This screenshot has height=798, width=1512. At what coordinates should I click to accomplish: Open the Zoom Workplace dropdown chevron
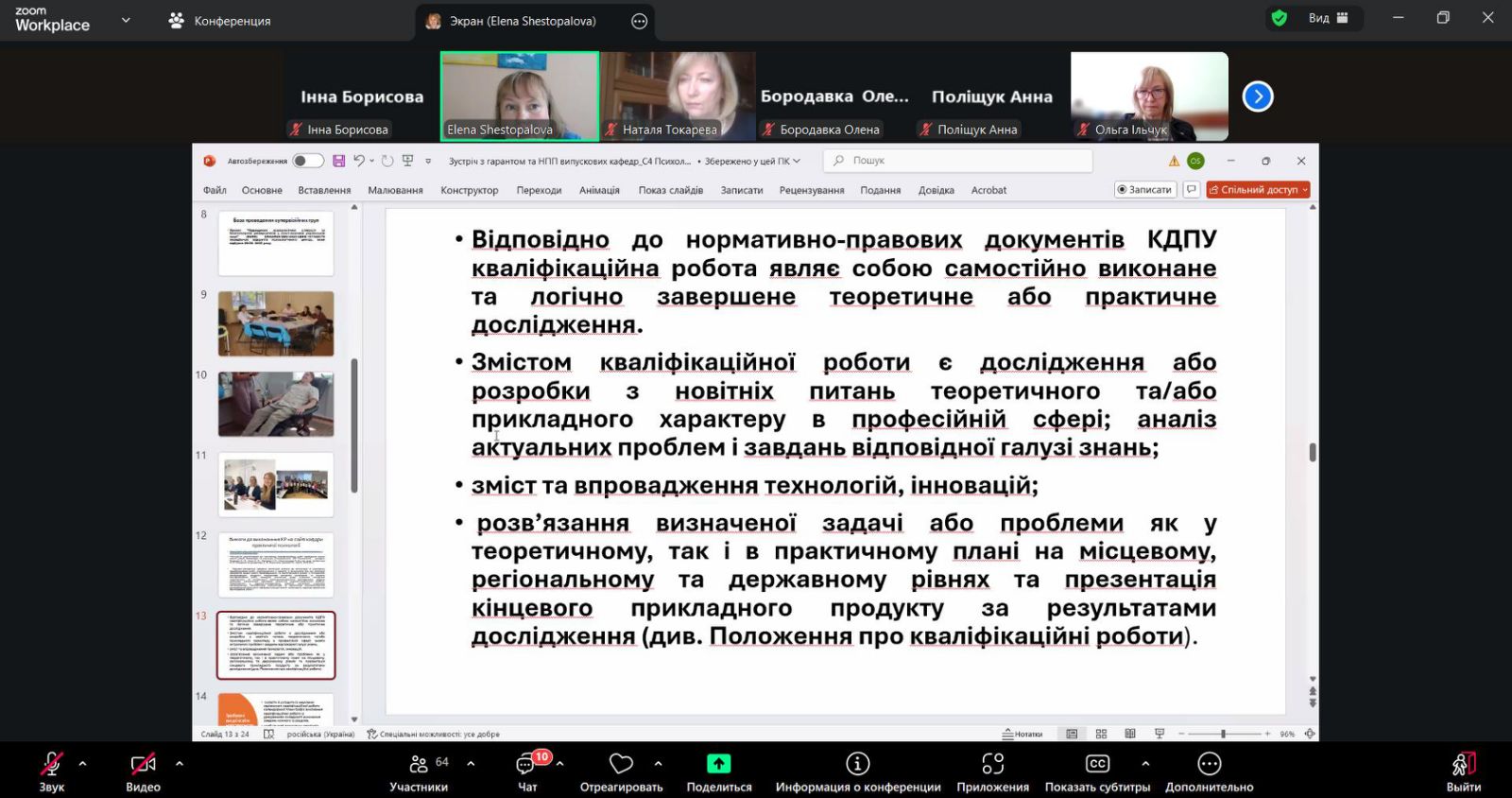tap(126, 20)
